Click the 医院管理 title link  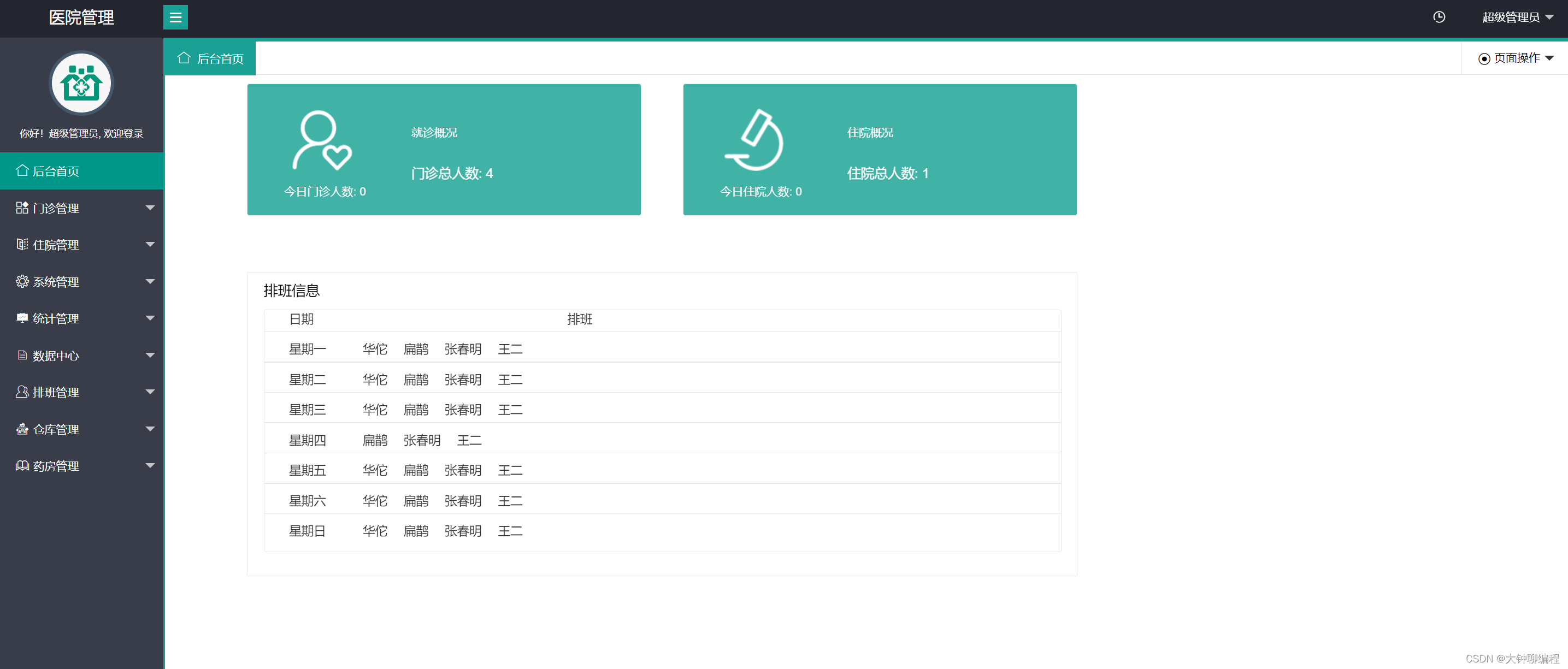click(x=81, y=17)
